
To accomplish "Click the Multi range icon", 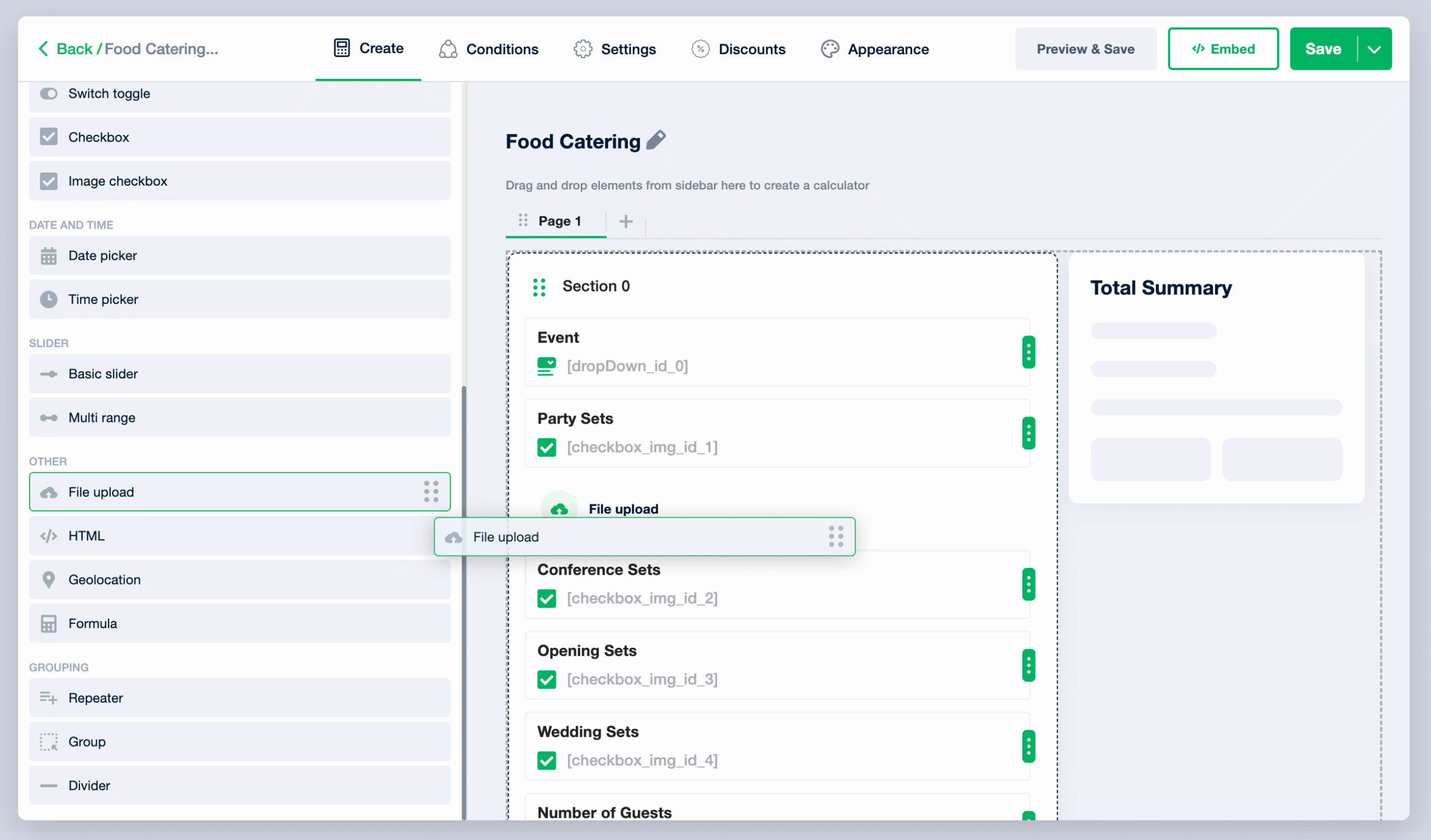I will pos(49,418).
